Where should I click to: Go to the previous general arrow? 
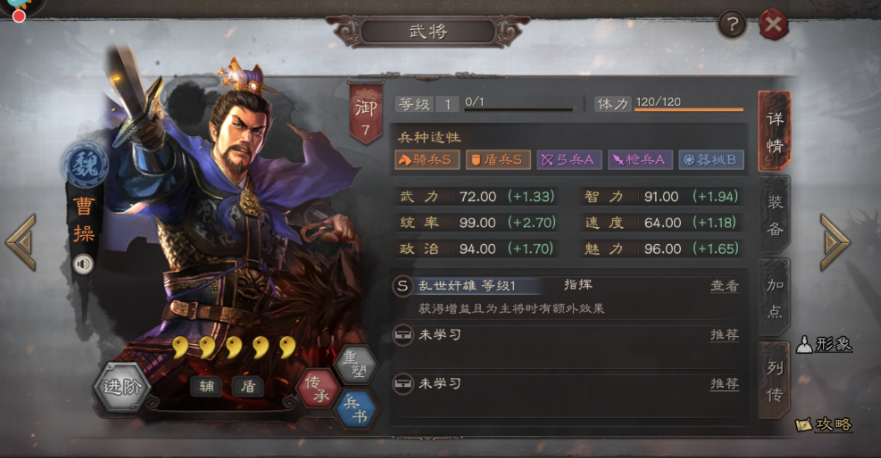pos(21,242)
